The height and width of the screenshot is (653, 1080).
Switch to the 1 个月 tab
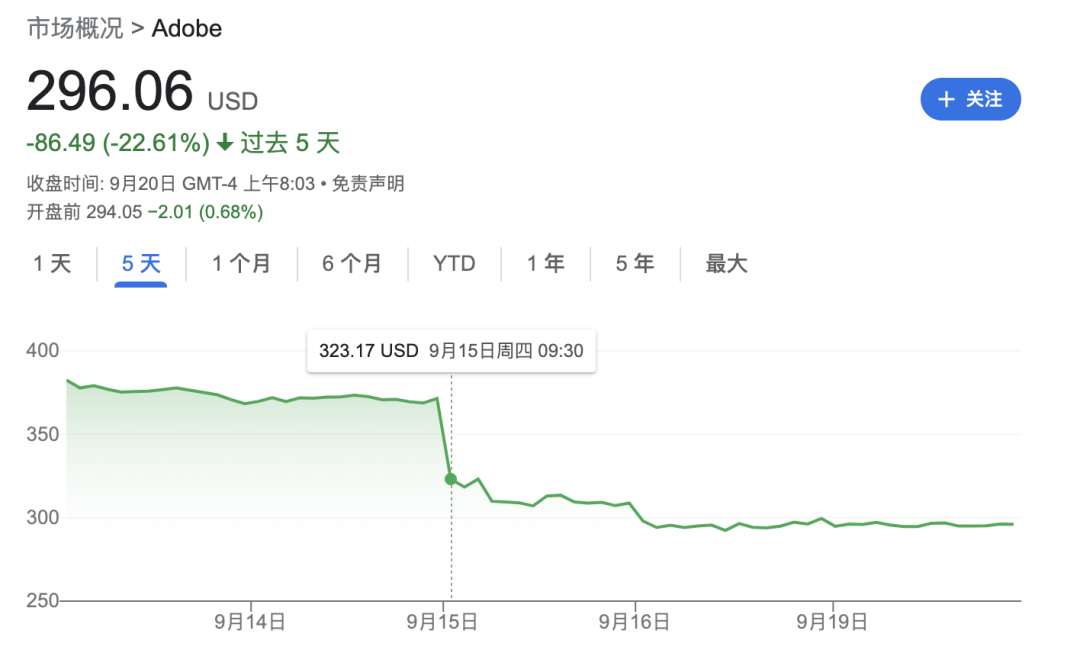(x=241, y=263)
